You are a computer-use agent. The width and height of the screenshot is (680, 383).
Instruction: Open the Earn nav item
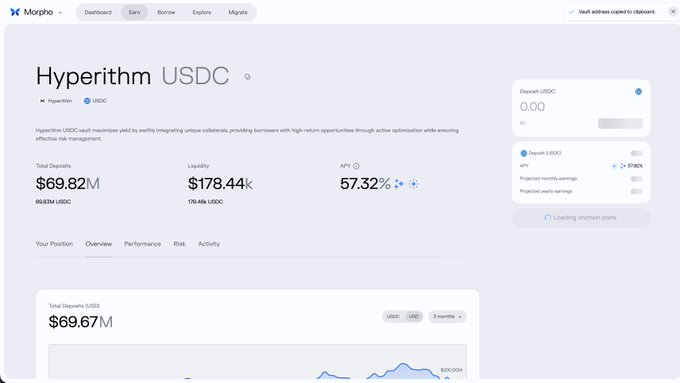pos(134,12)
